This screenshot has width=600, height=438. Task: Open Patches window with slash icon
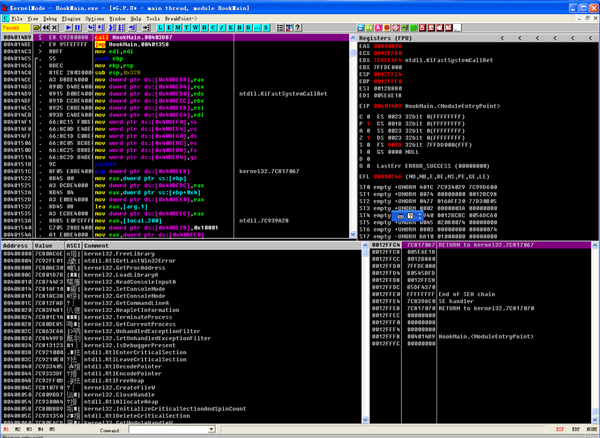222,28
